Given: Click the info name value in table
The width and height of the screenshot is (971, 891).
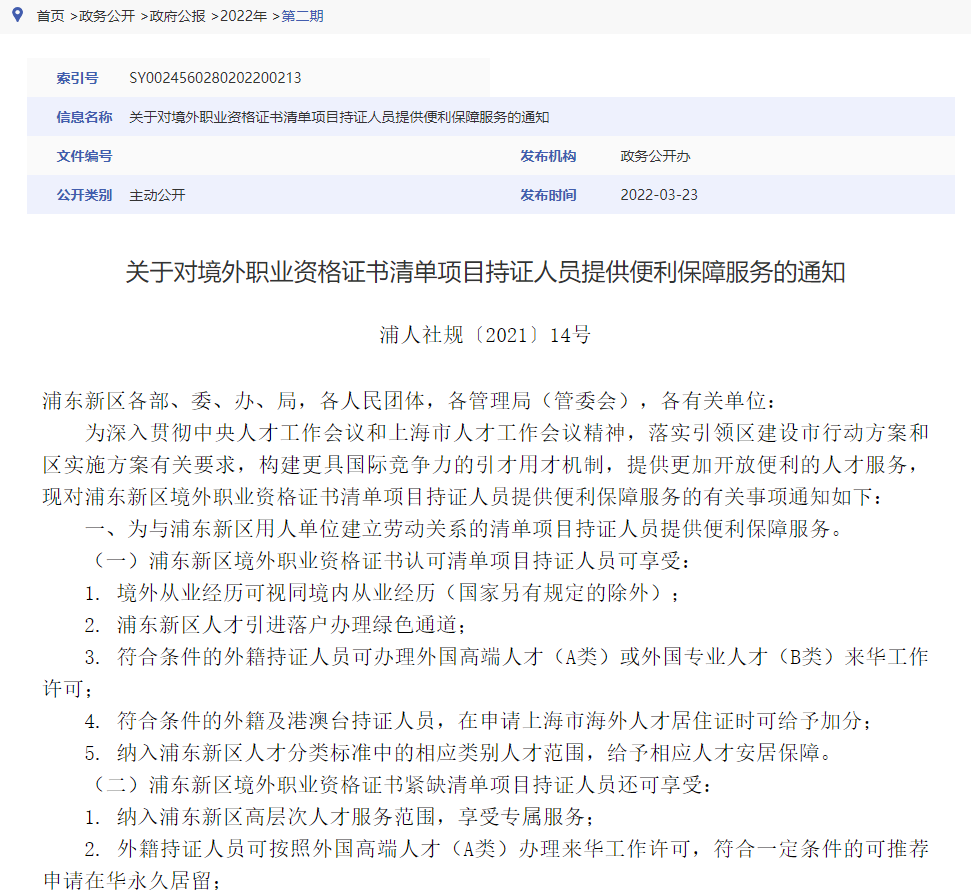Looking at the screenshot, I should pos(339,117).
